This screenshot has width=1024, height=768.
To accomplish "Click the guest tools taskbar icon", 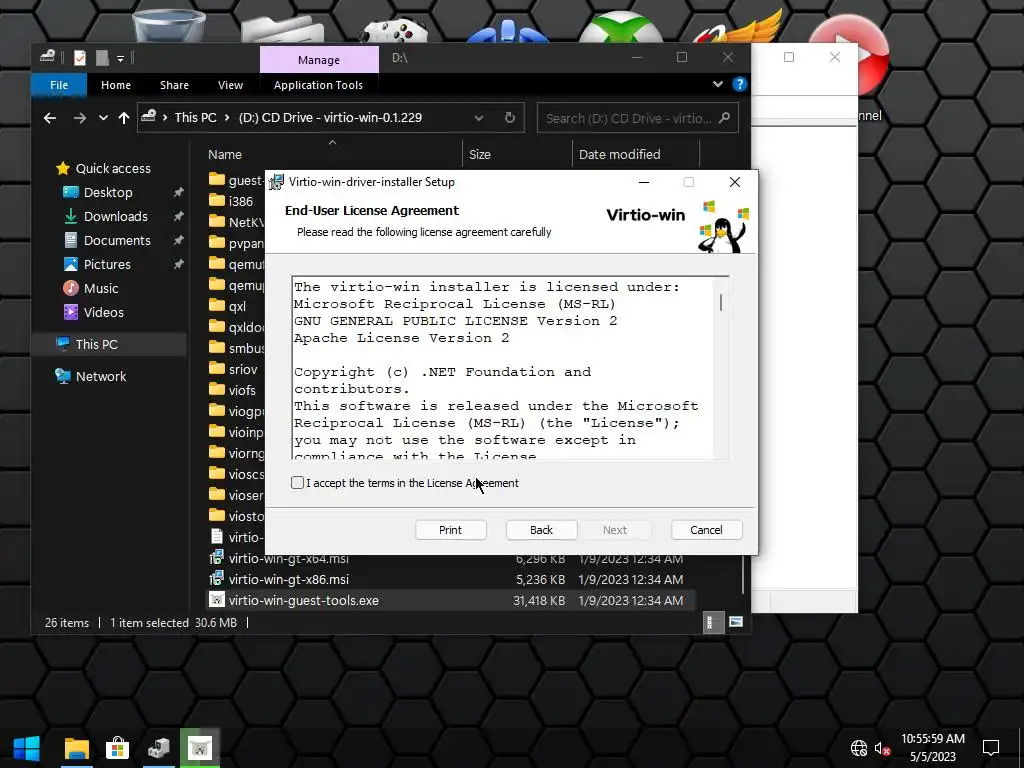I will coord(200,748).
